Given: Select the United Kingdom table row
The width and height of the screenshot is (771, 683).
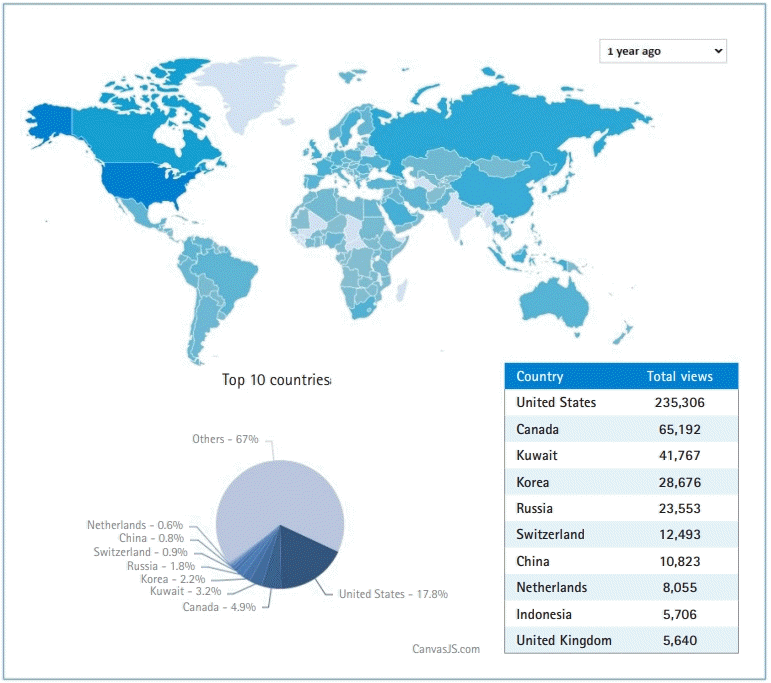Looking at the screenshot, I should point(621,640).
